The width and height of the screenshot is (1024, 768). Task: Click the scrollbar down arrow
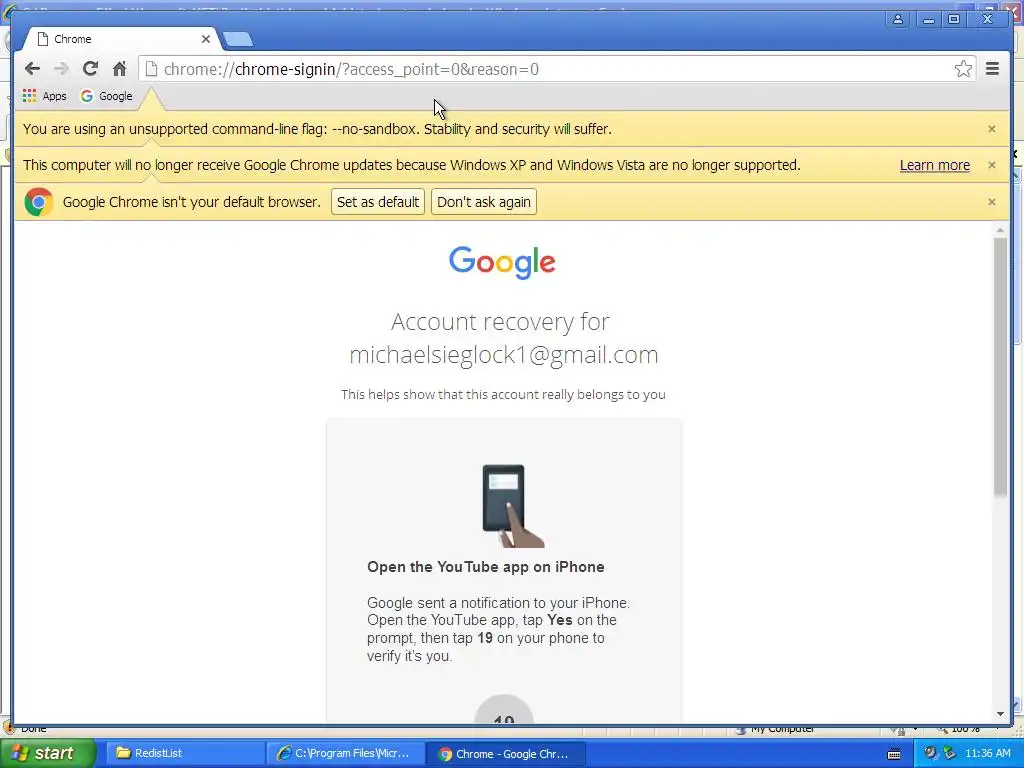1000,714
